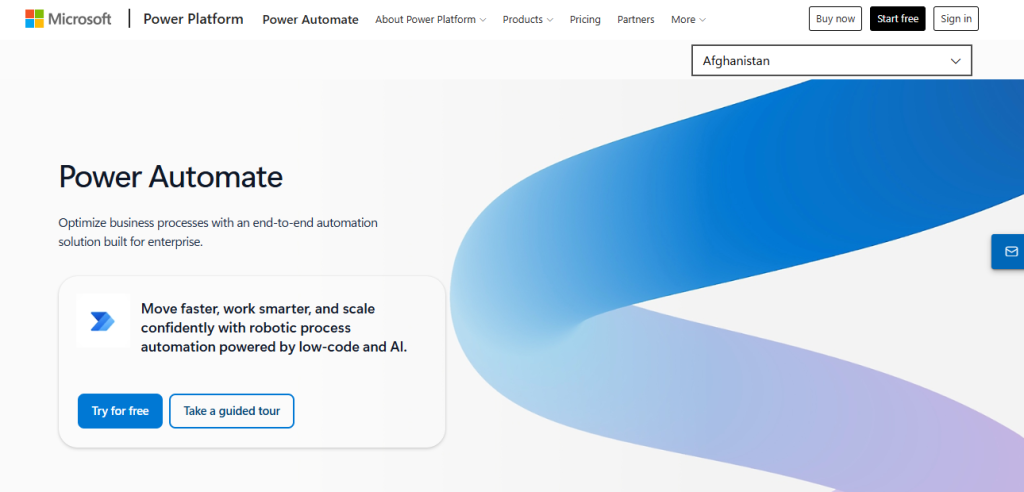Screen dimensions: 1024x492
Task: Expand the Products menu
Action: point(528,20)
